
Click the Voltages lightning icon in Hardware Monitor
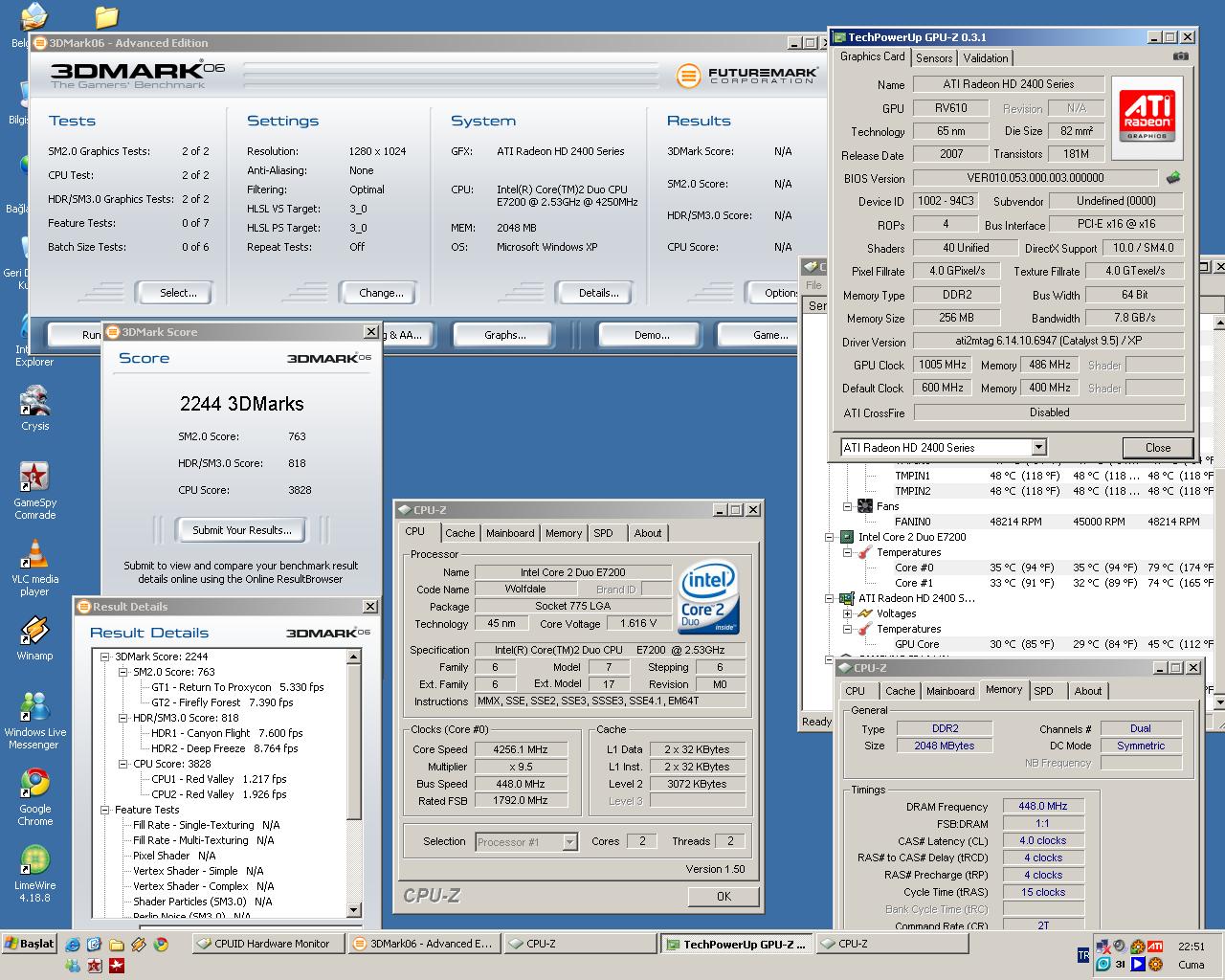[865, 613]
